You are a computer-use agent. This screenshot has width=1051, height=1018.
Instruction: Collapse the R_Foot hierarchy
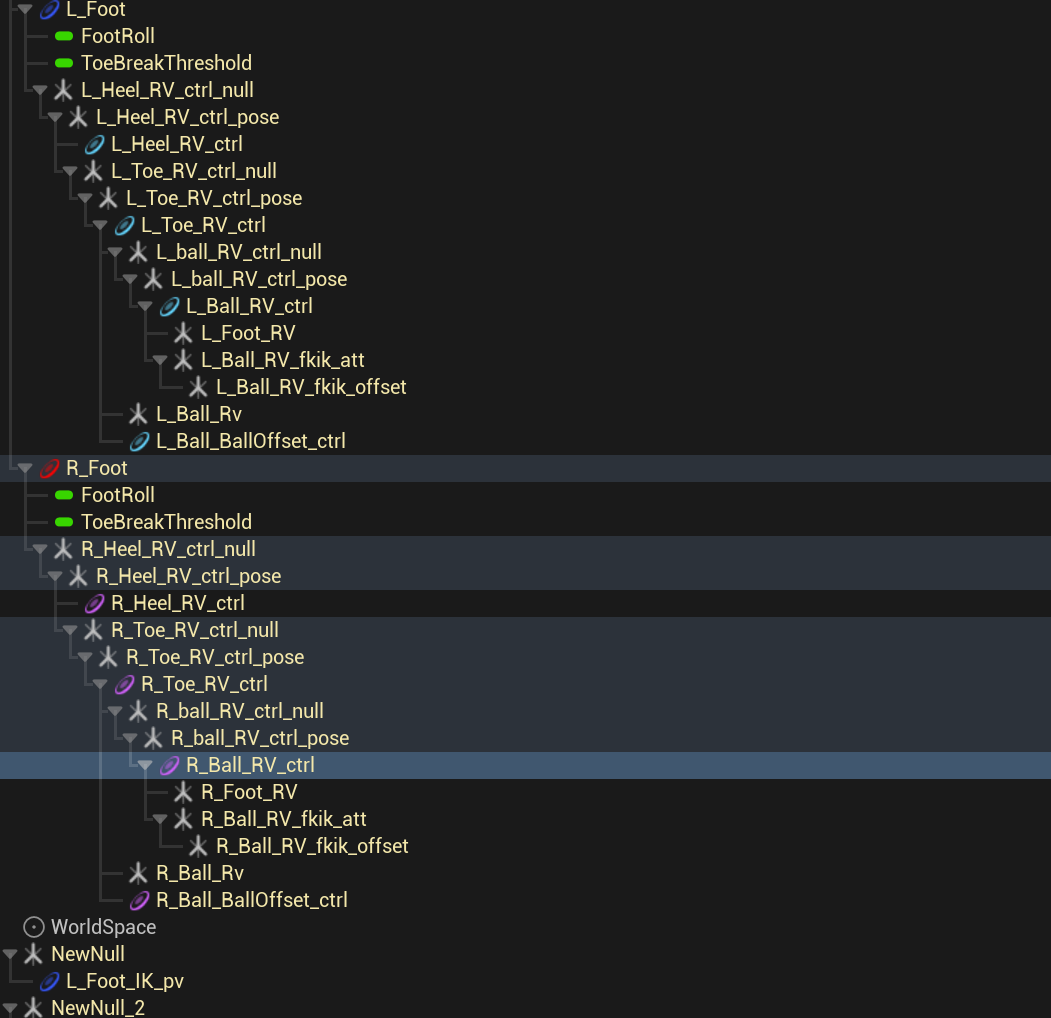pos(25,468)
